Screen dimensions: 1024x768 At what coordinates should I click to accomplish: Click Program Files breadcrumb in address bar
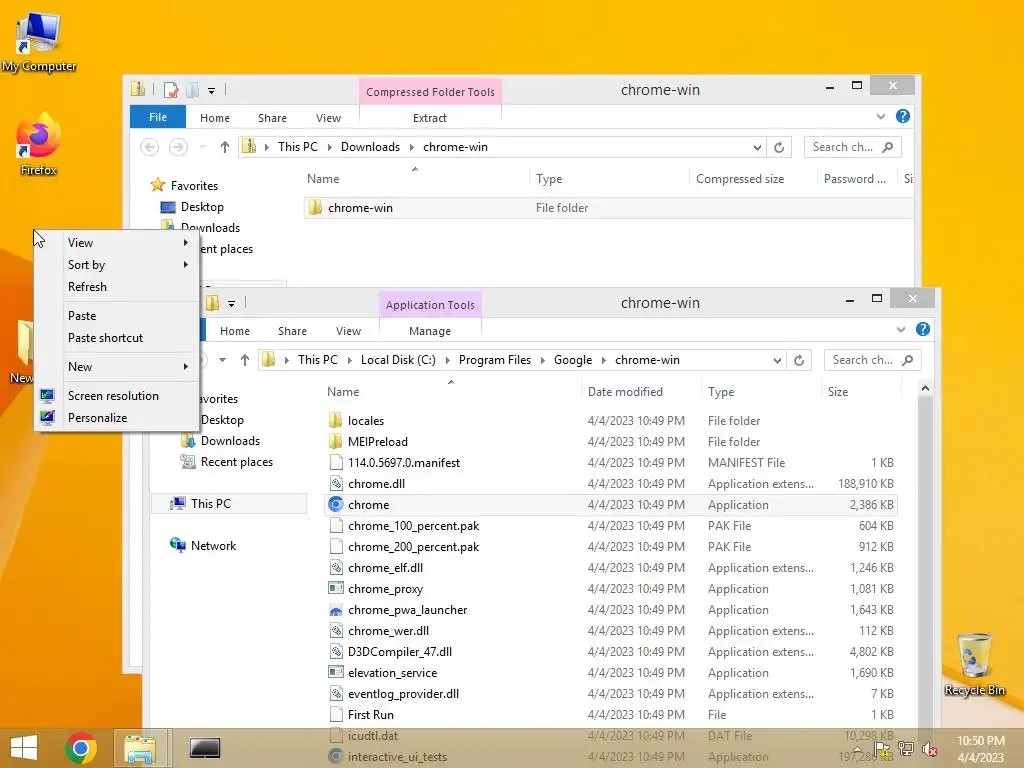495,360
